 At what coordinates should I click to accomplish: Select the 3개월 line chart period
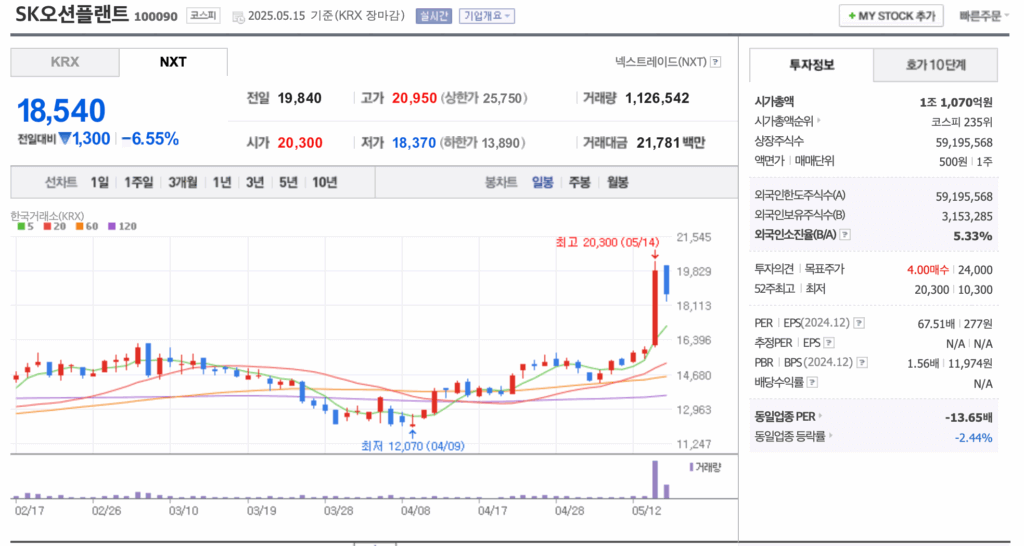click(183, 182)
